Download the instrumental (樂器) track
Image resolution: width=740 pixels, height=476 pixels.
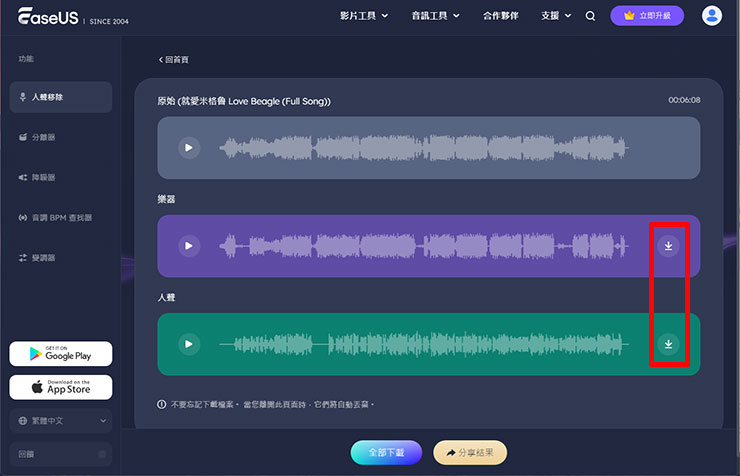(669, 246)
